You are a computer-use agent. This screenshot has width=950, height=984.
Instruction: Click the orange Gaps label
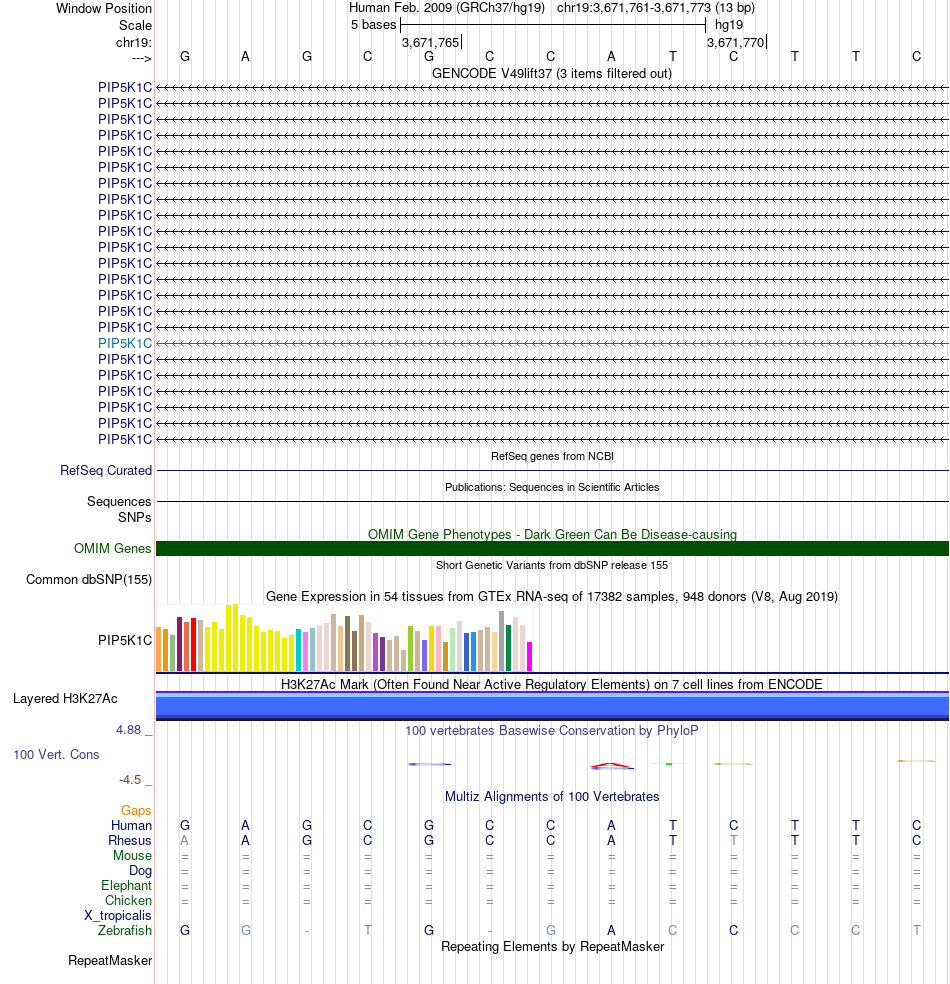pos(136,811)
